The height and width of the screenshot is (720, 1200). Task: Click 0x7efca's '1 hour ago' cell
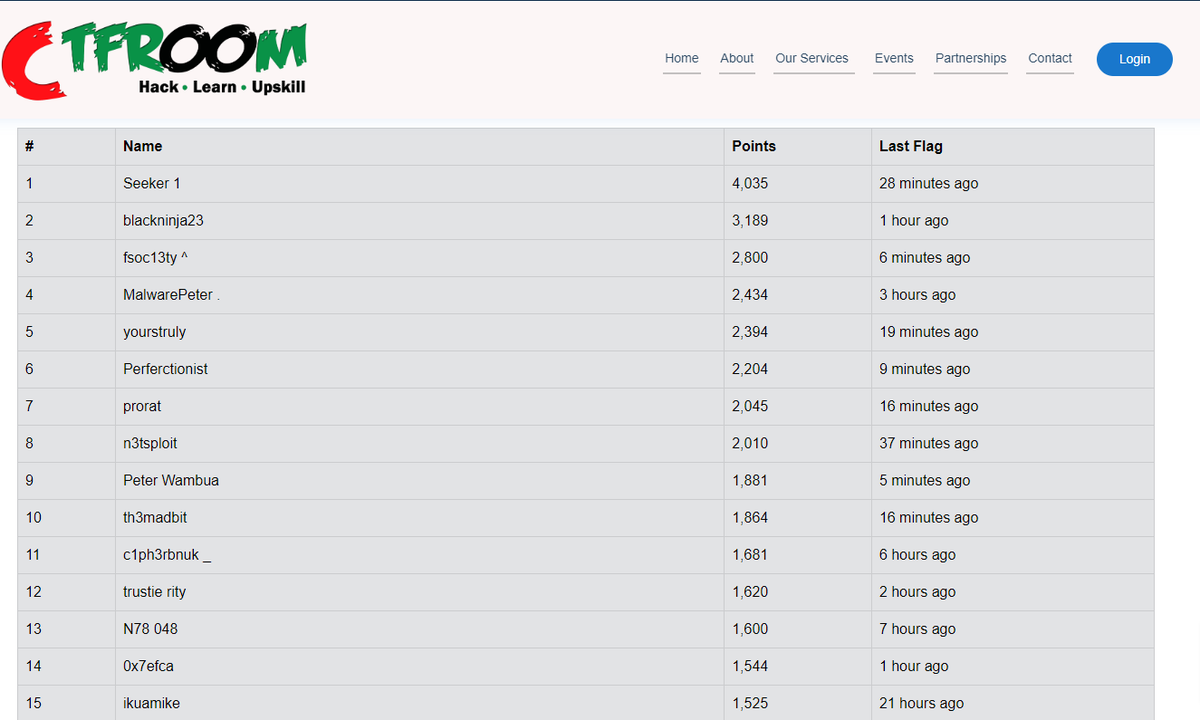pyautogui.click(x=1012, y=666)
